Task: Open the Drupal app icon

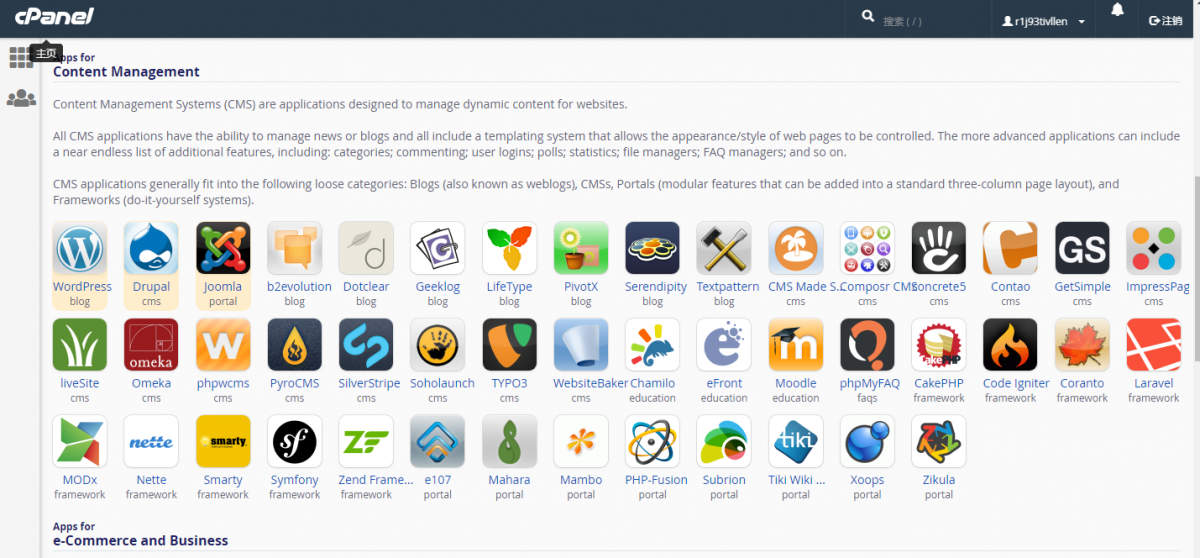Action: pyautogui.click(x=151, y=248)
